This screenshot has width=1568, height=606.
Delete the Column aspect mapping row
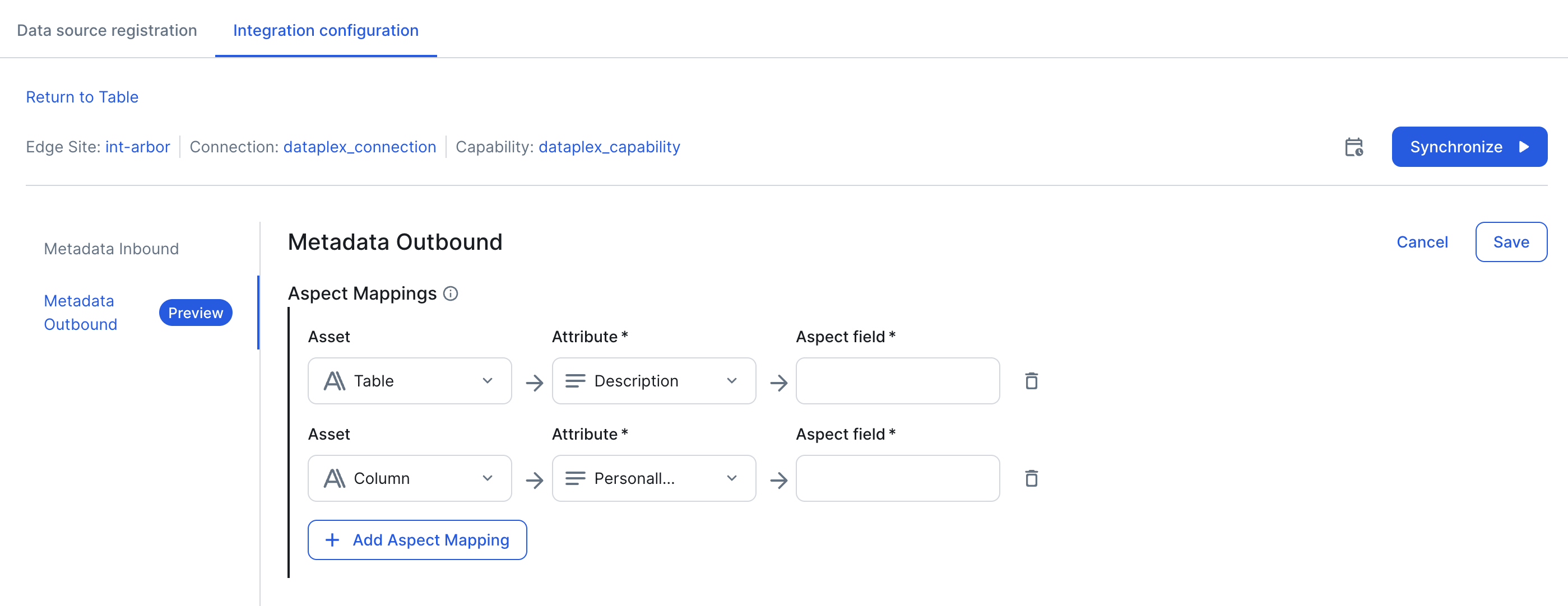[x=1031, y=479]
